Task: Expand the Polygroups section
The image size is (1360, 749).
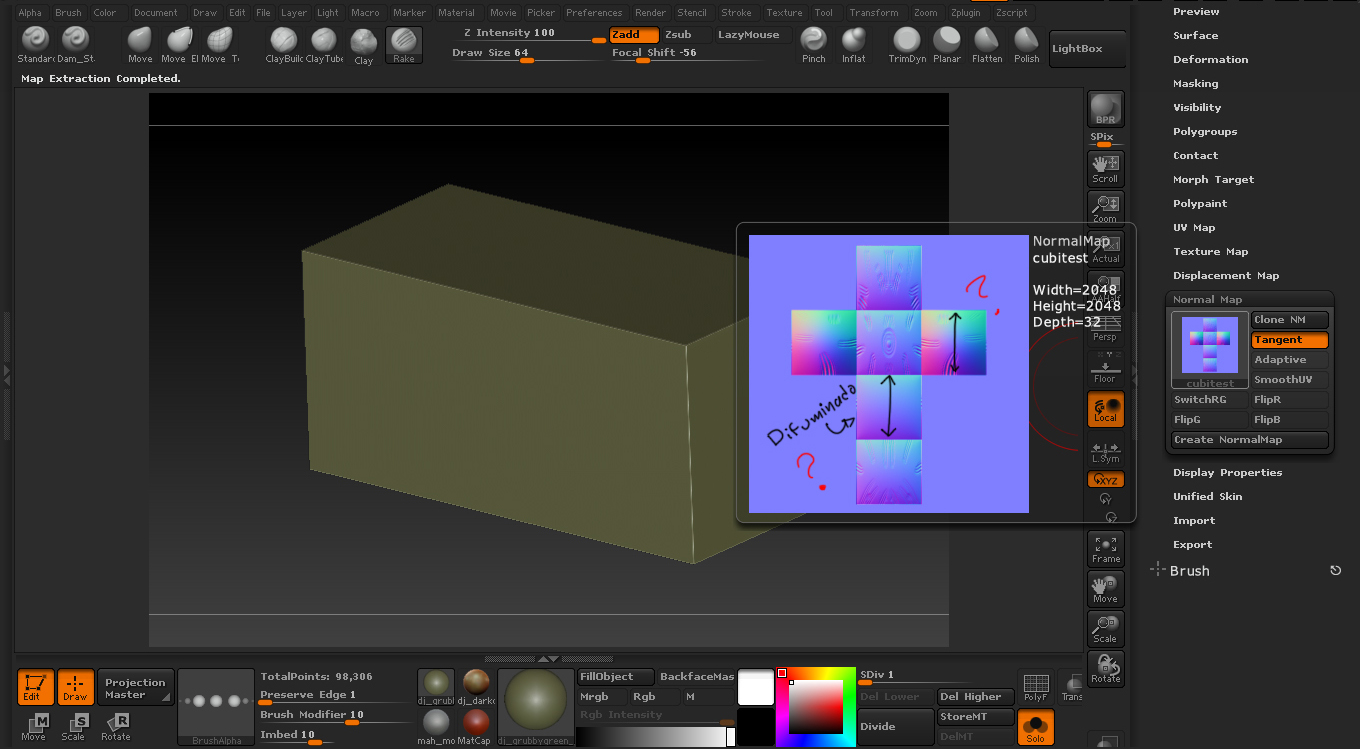Action: (1205, 132)
